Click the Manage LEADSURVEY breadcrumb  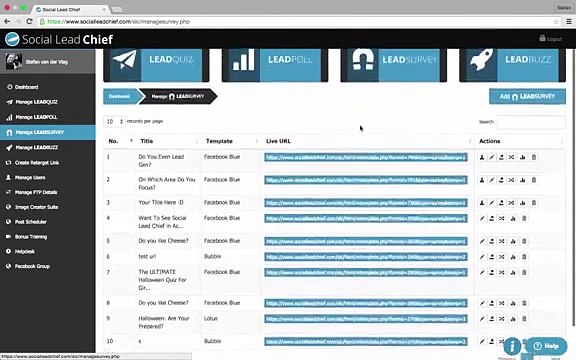[178, 96]
